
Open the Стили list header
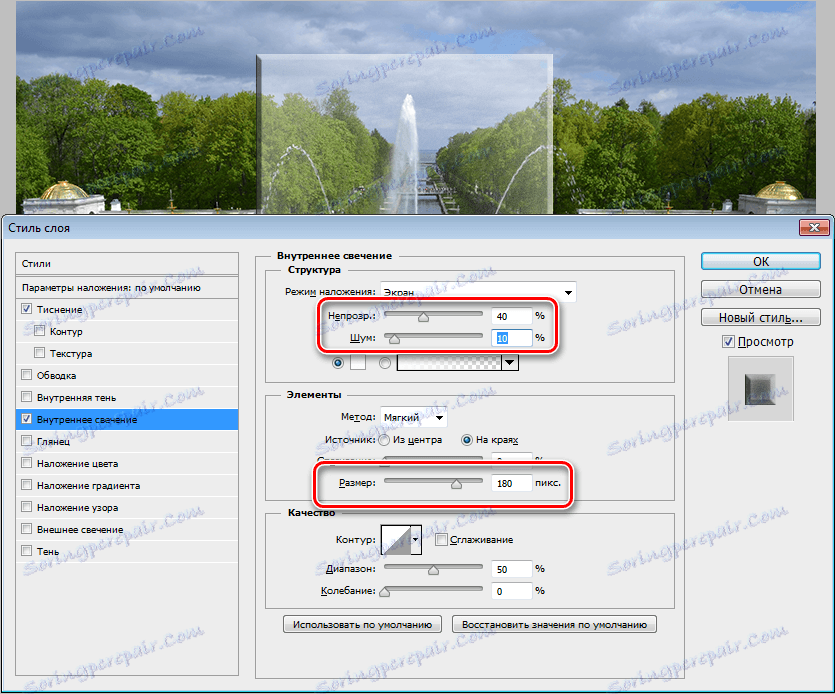[x=127, y=264]
